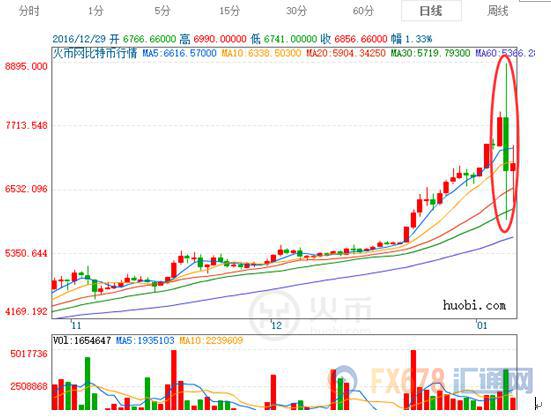
Task: Click the 7713.548 price axis label
Action: (26, 125)
